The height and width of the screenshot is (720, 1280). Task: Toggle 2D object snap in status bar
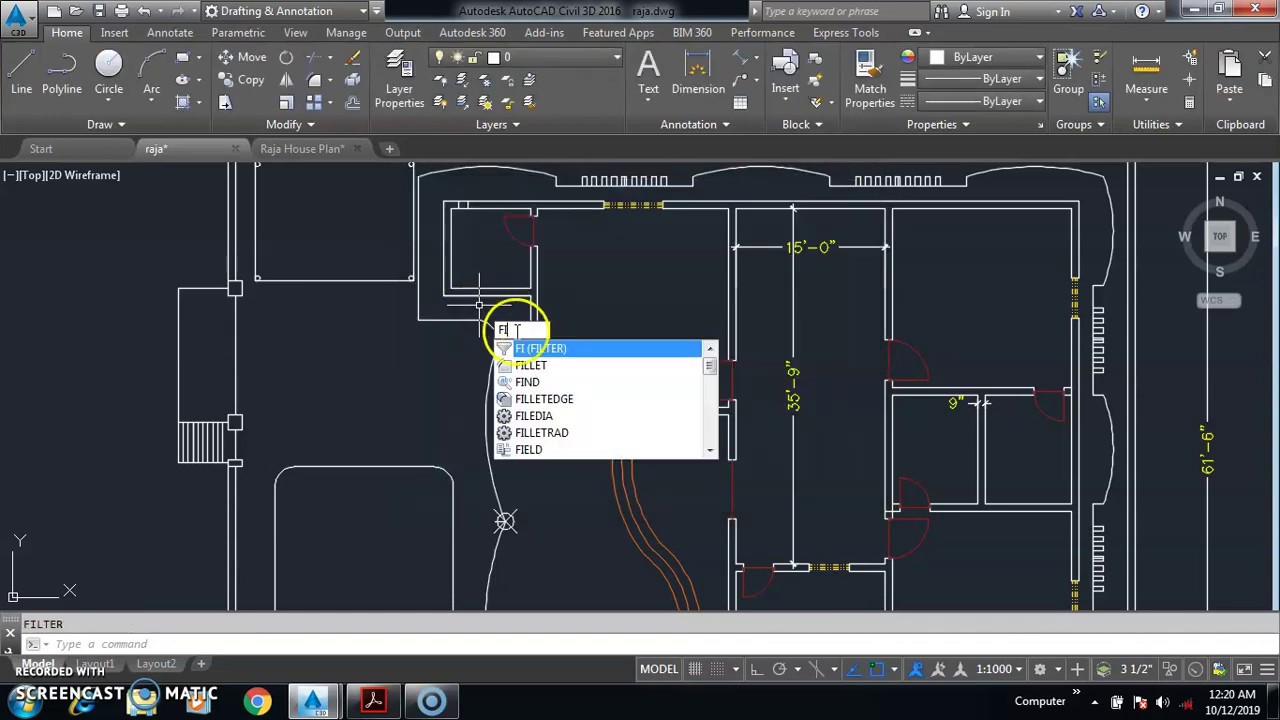point(877,669)
